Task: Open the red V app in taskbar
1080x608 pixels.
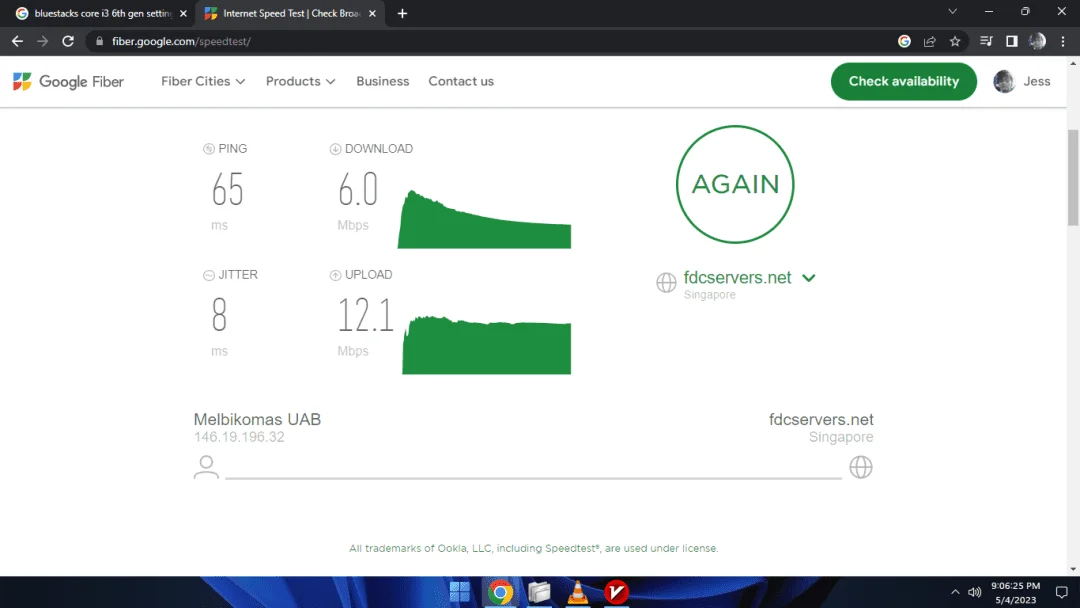Action: pos(616,591)
